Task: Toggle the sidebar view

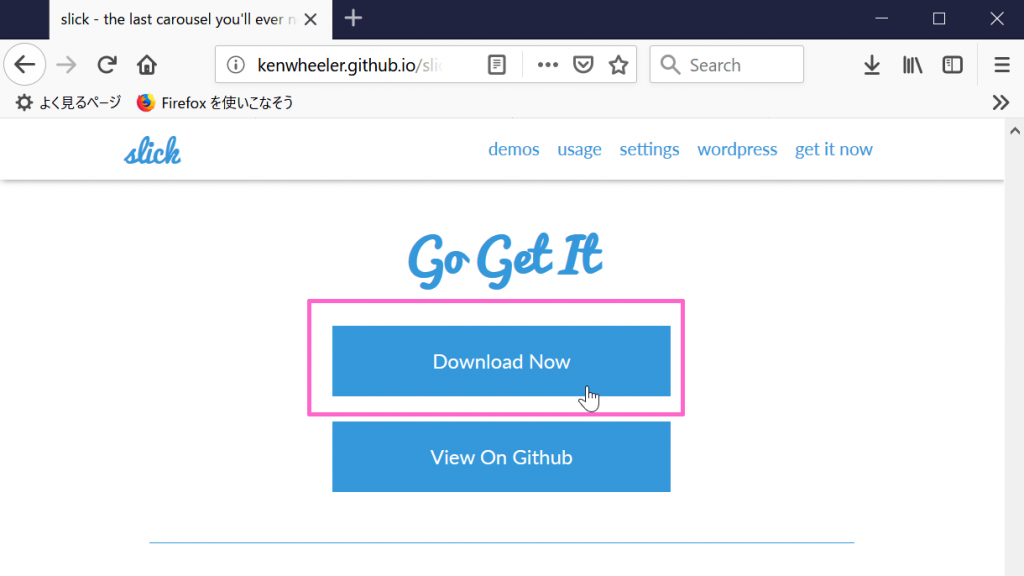Action: [x=953, y=65]
